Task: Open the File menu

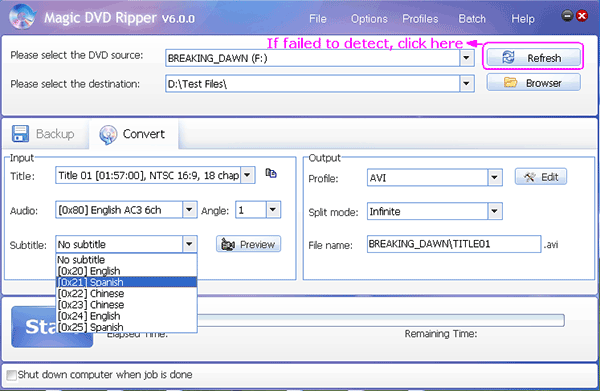Action: click(x=318, y=19)
